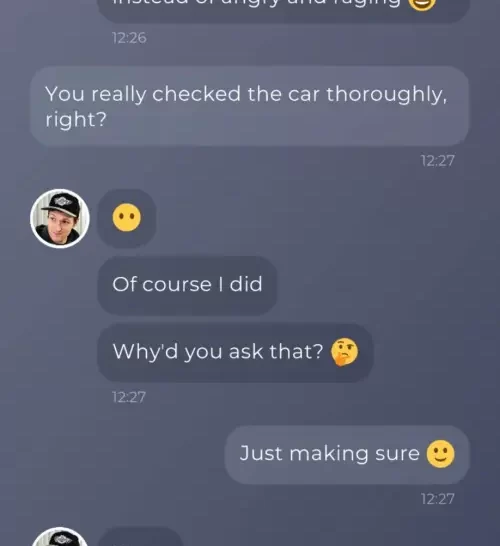This screenshot has width=500, height=546.
Task: Tap the smiley emoji in 'Just making sure'
Action: [x=440, y=454]
